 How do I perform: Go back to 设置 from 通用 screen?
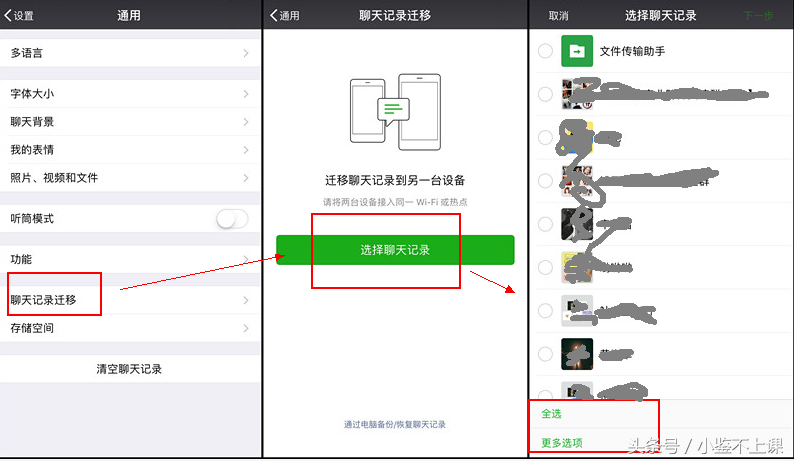click(x=19, y=16)
